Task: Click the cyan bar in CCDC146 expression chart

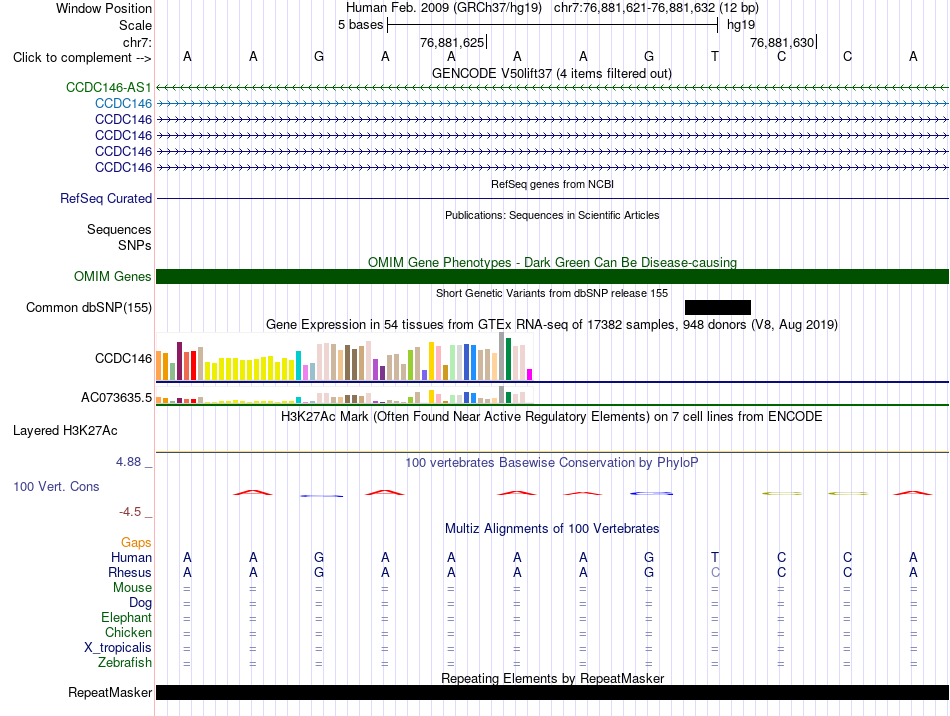Action: pyautogui.click(x=298, y=365)
